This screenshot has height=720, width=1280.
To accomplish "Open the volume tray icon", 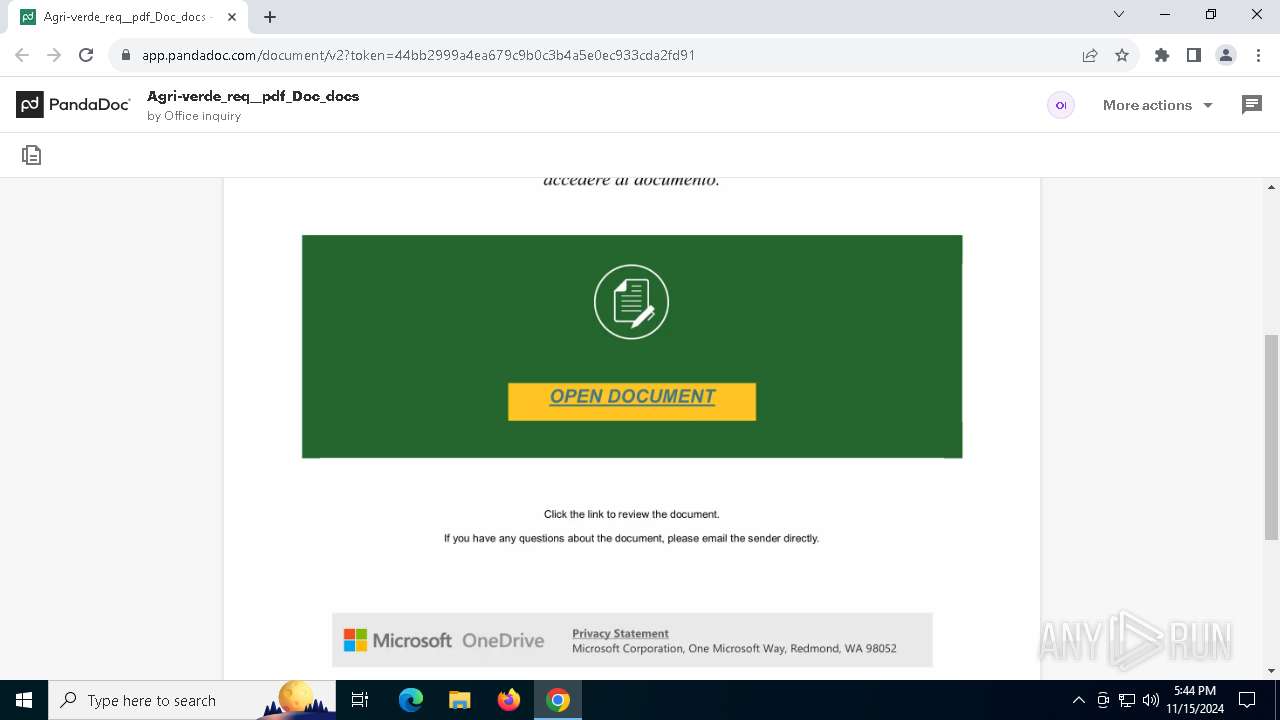I will point(1151,700).
